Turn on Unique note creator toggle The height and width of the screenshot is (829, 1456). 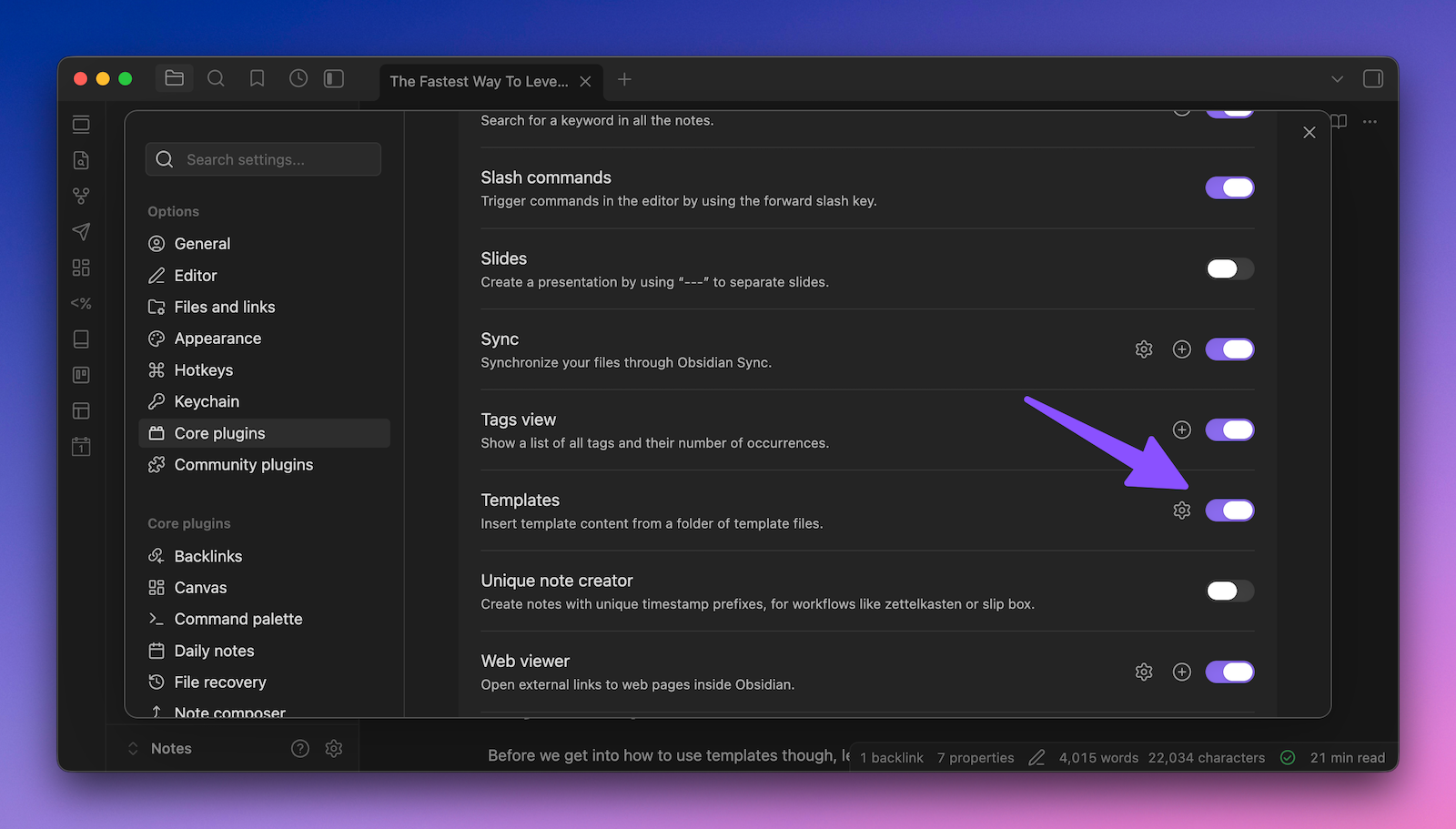1229,591
